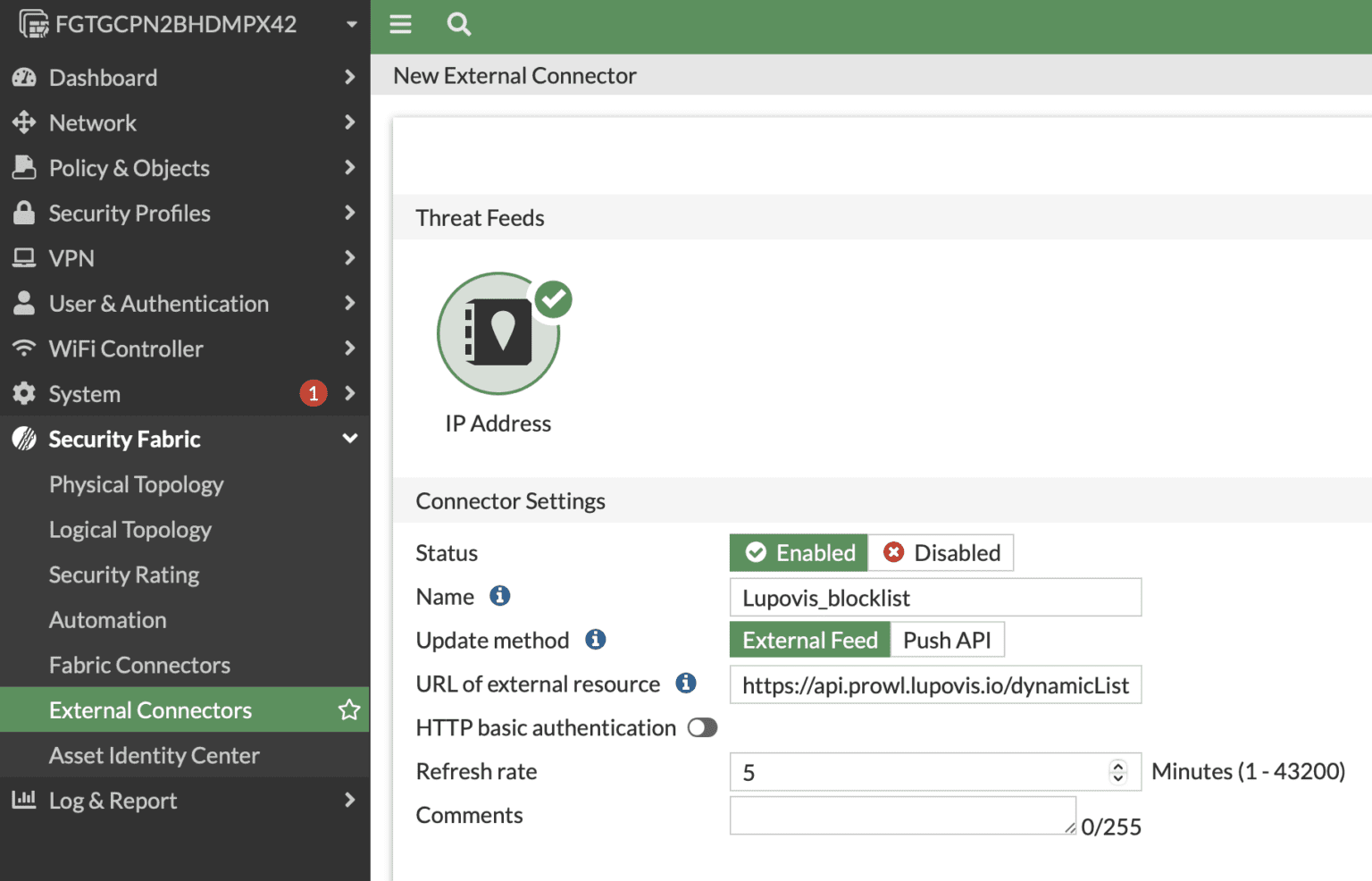The image size is (1372, 881).
Task: Open the Dashboard menu icon
Action: (x=24, y=77)
